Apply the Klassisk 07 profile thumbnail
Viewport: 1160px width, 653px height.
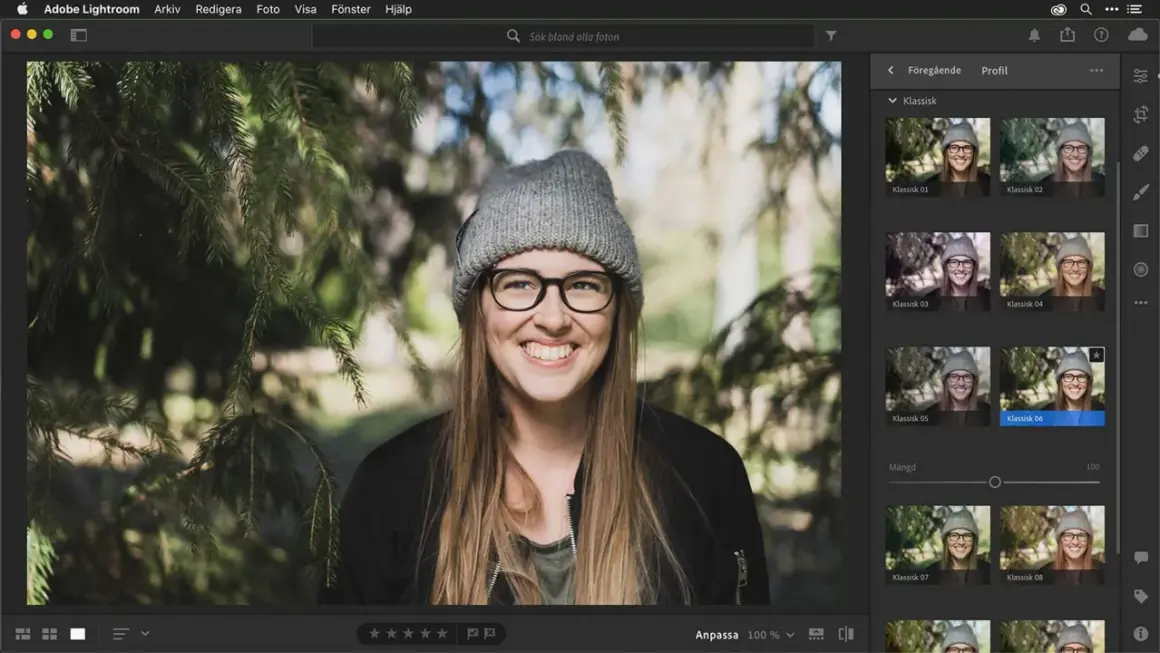(937, 544)
